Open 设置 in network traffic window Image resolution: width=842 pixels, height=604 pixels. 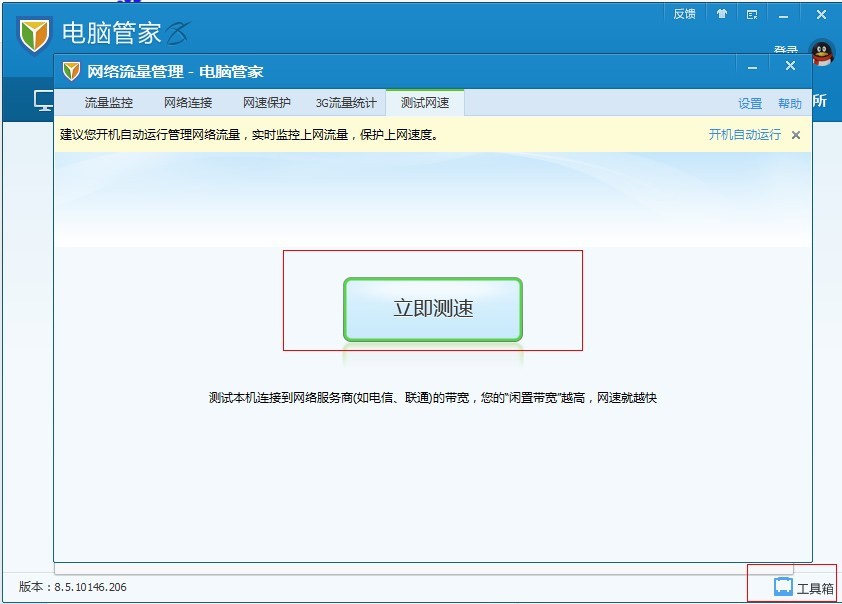pyautogui.click(x=750, y=104)
